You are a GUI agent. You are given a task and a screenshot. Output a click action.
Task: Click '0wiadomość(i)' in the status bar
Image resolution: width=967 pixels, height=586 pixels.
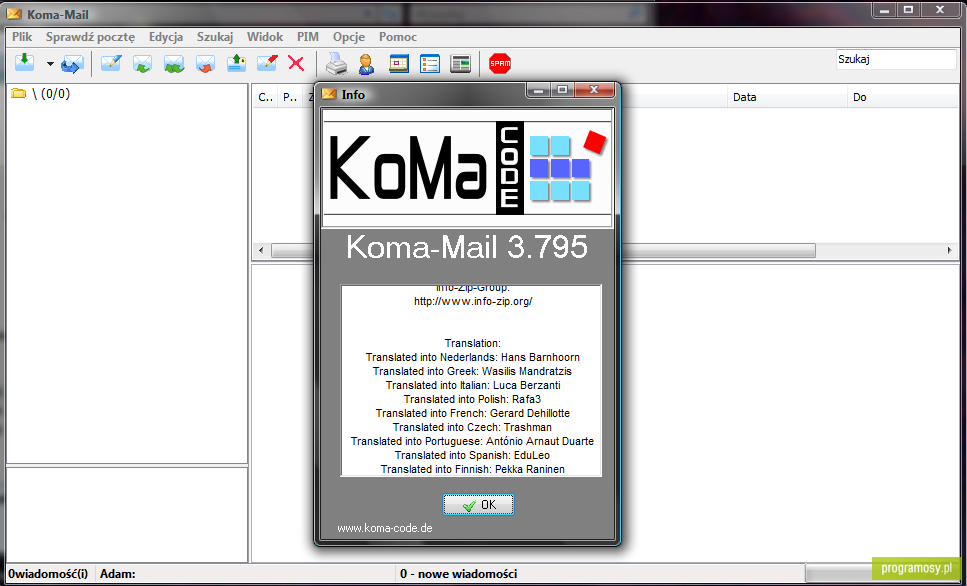48,574
